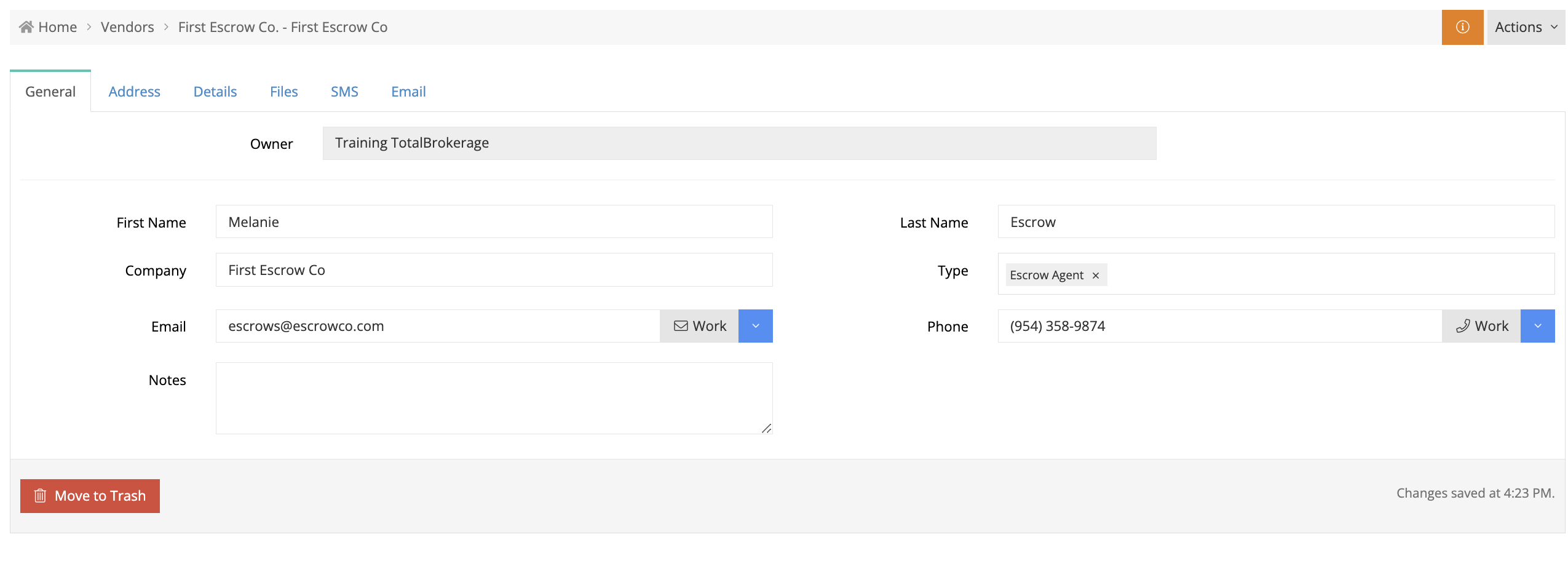
Task: Expand the phone type blue dropdown arrow
Action: tap(1537, 326)
